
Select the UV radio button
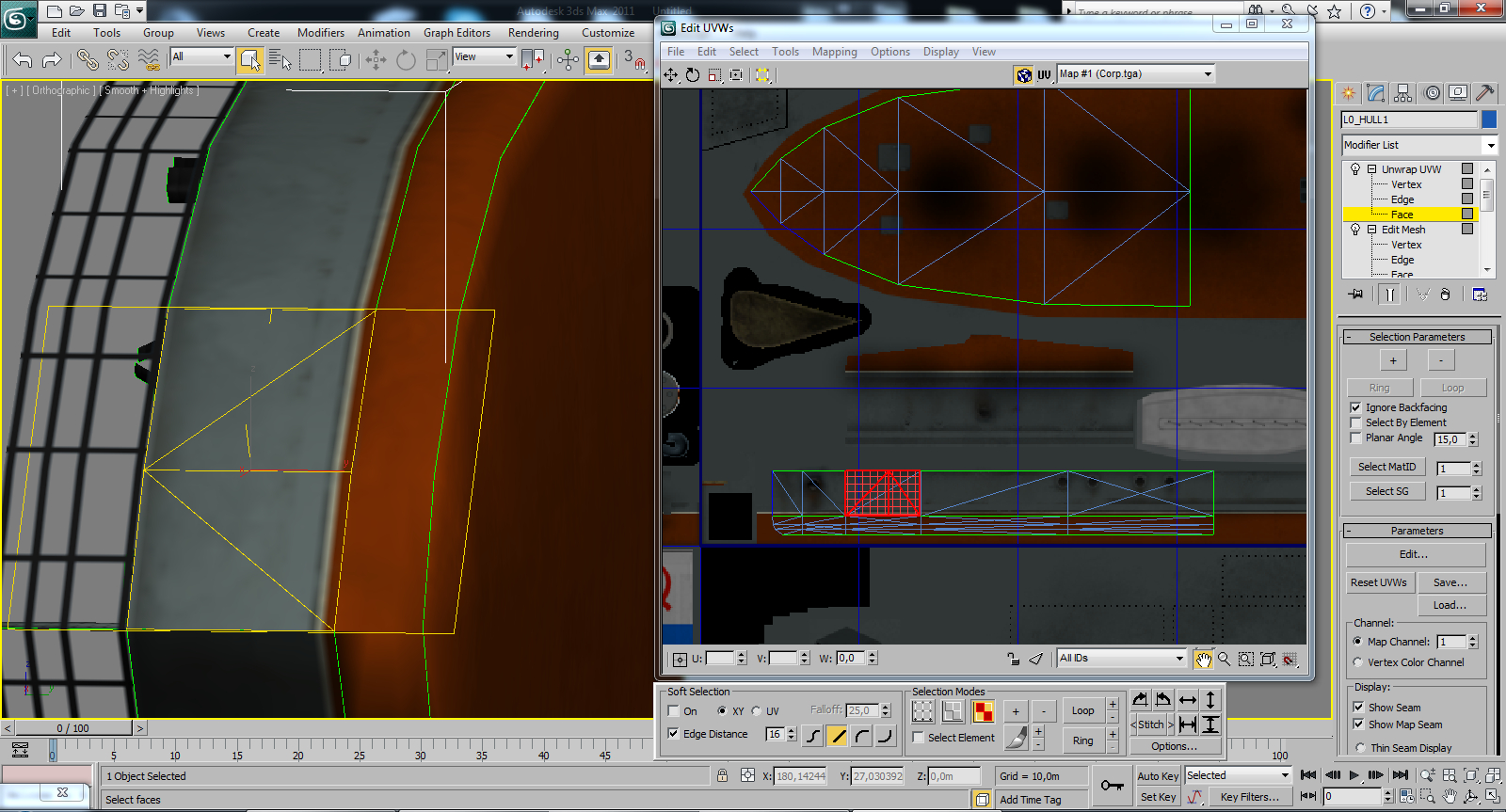pyautogui.click(x=757, y=711)
